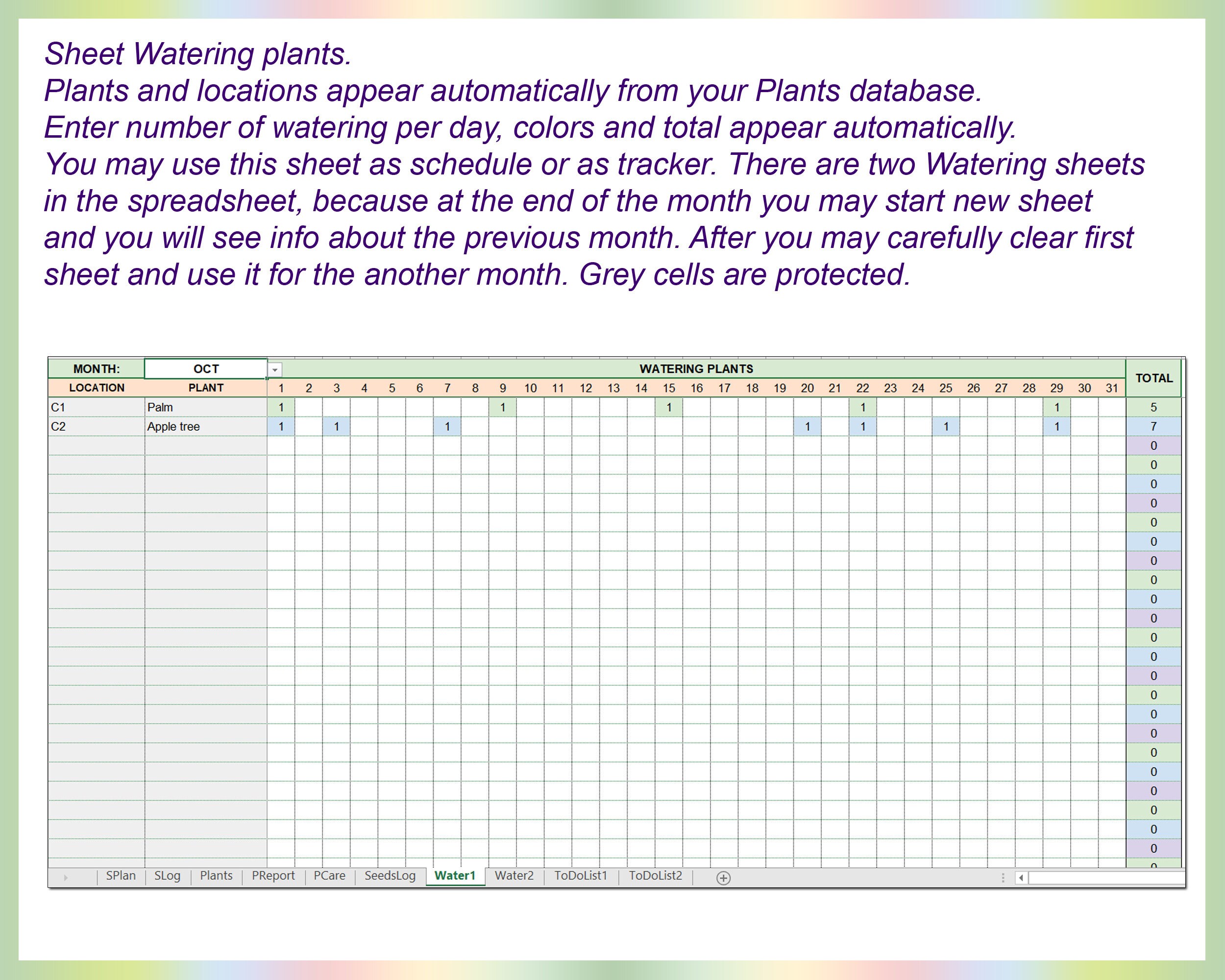Click the sheet navigation arrow at bottom left
1225x980 pixels.
(x=67, y=877)
